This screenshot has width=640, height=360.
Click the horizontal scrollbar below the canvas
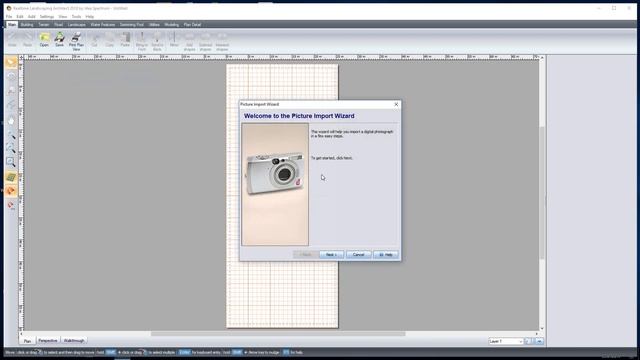point(278,334)
